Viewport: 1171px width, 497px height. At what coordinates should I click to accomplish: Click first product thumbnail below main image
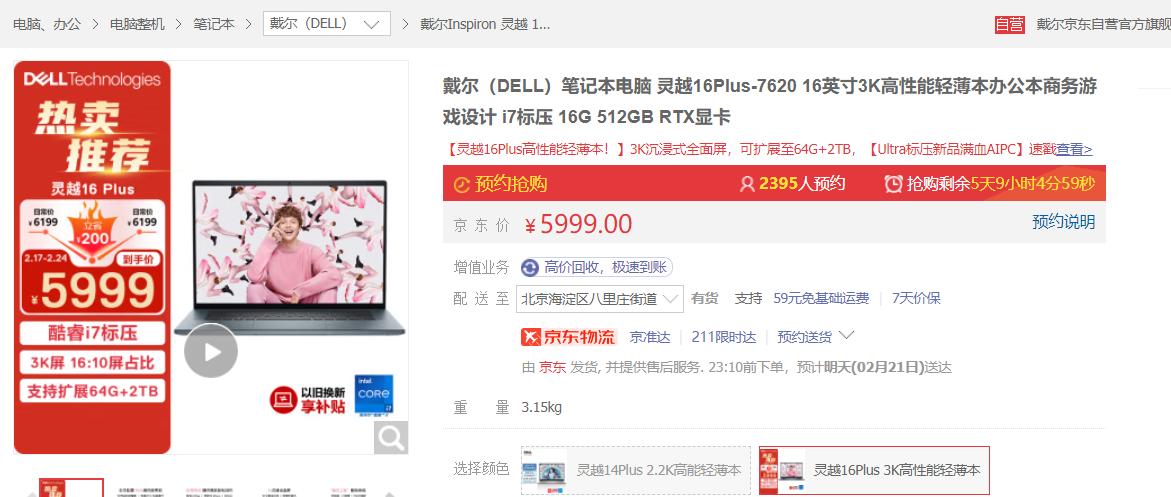click(x=72, y=487)
